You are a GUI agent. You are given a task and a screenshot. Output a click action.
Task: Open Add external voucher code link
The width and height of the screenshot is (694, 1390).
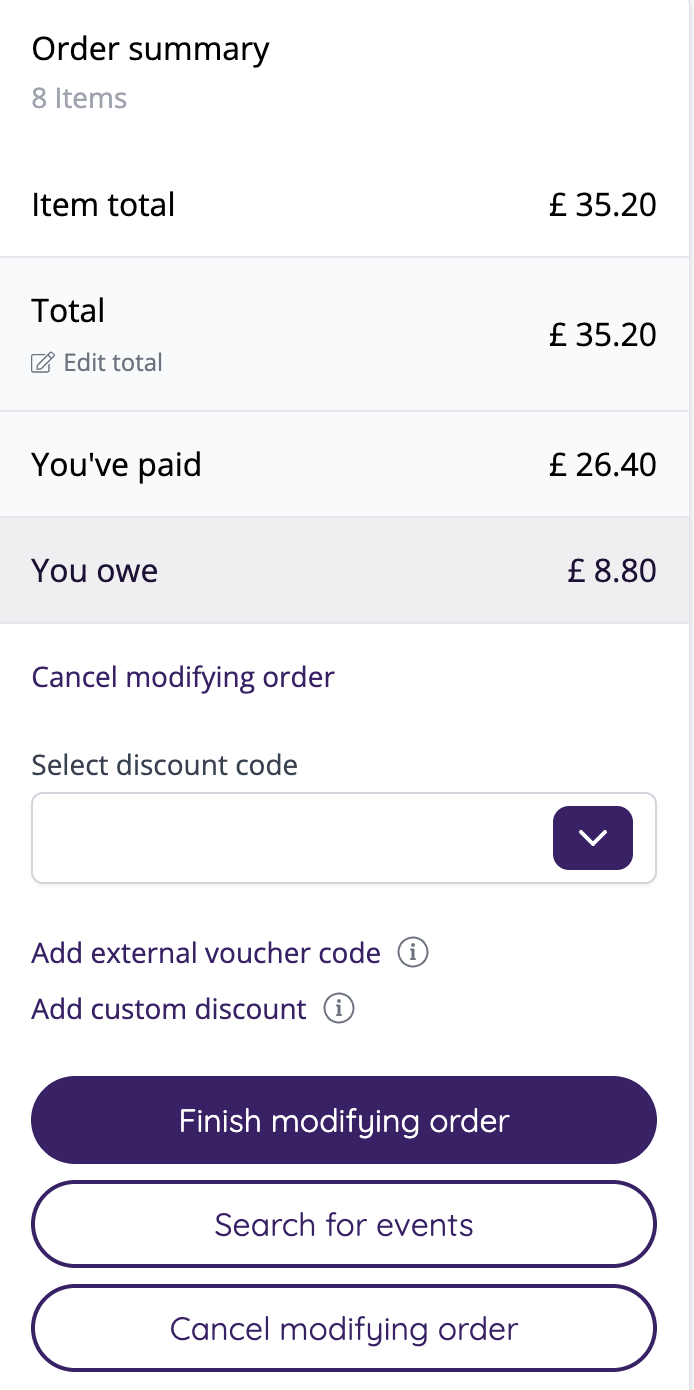pos(206,953)
